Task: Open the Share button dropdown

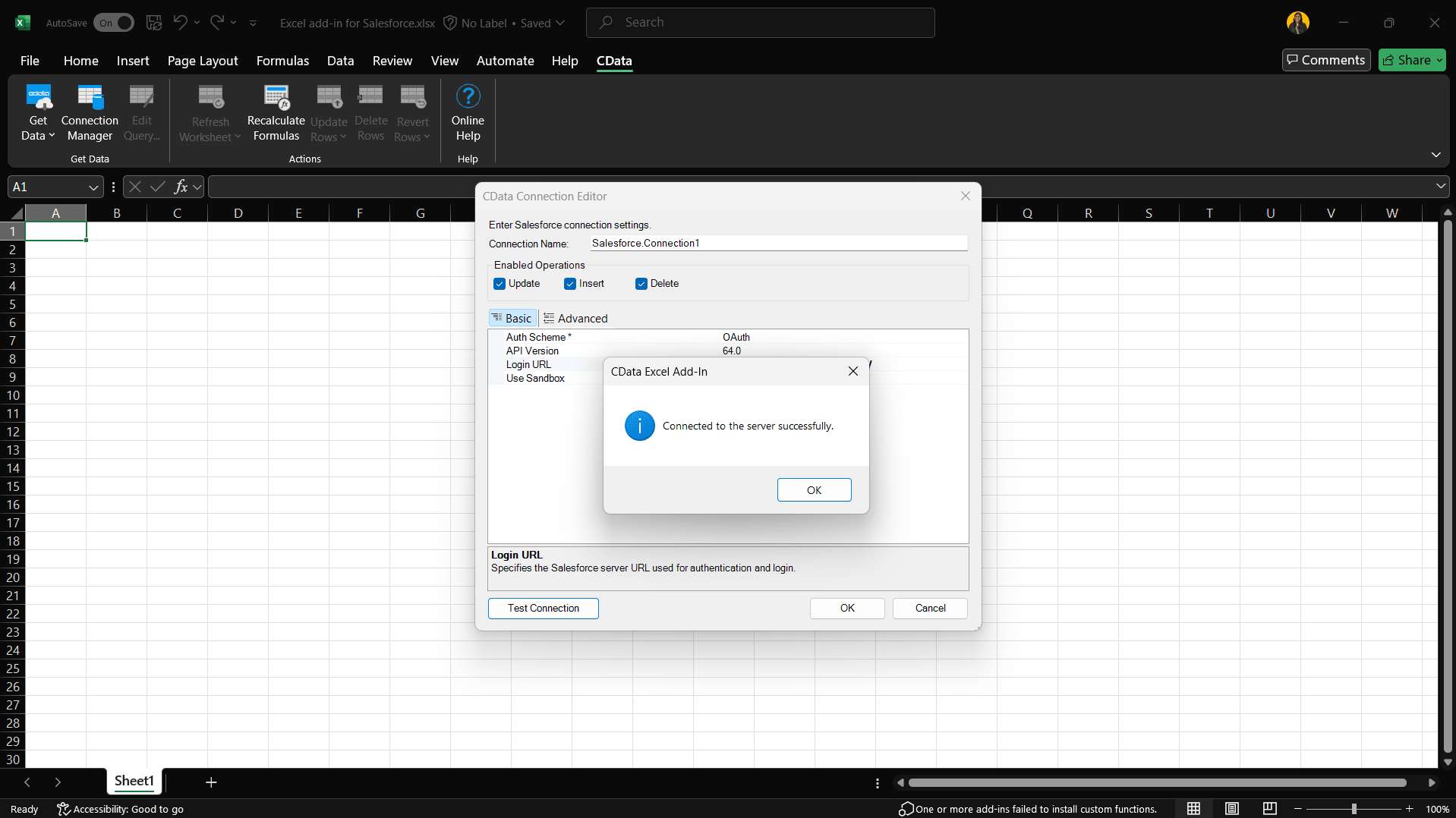Action: 1439,61
